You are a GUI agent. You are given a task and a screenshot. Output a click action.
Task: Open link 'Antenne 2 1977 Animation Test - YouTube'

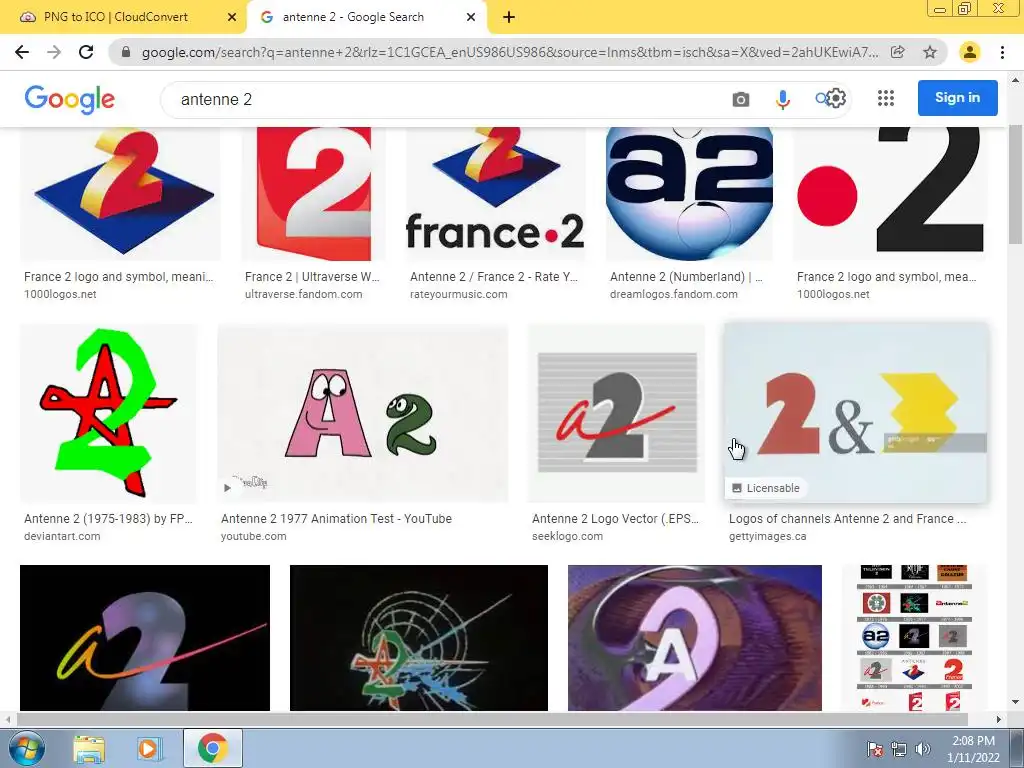(336, 519)
